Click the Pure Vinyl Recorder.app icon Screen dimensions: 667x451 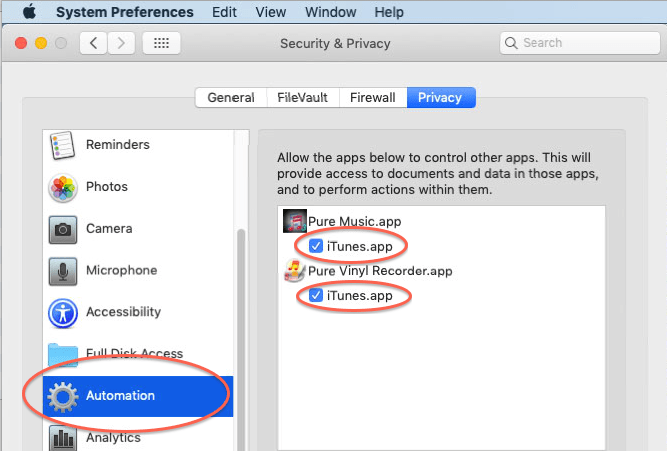pyautogui.click(x=294, y=271)
